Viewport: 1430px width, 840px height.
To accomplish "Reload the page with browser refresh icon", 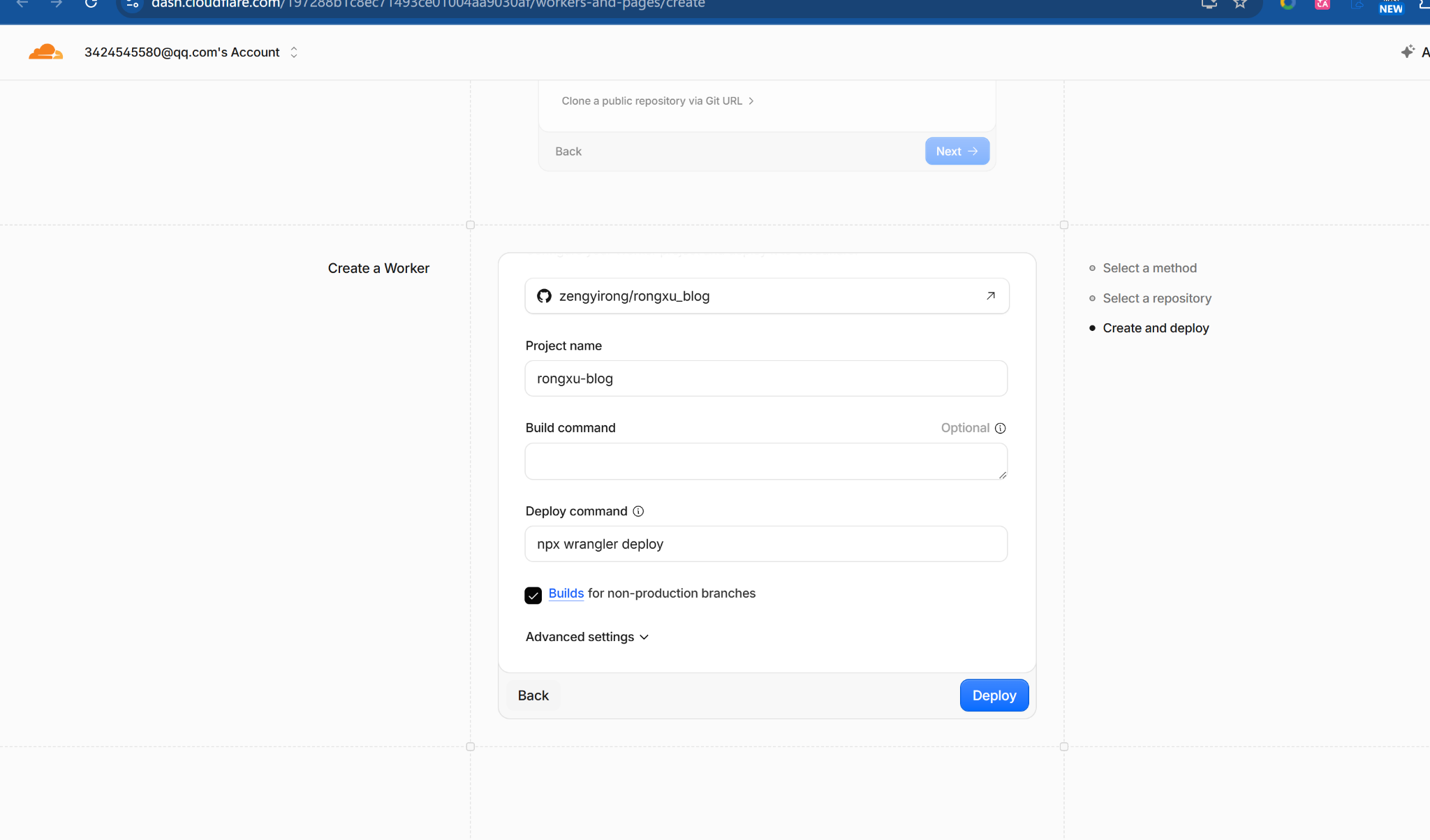I will 91,3.
